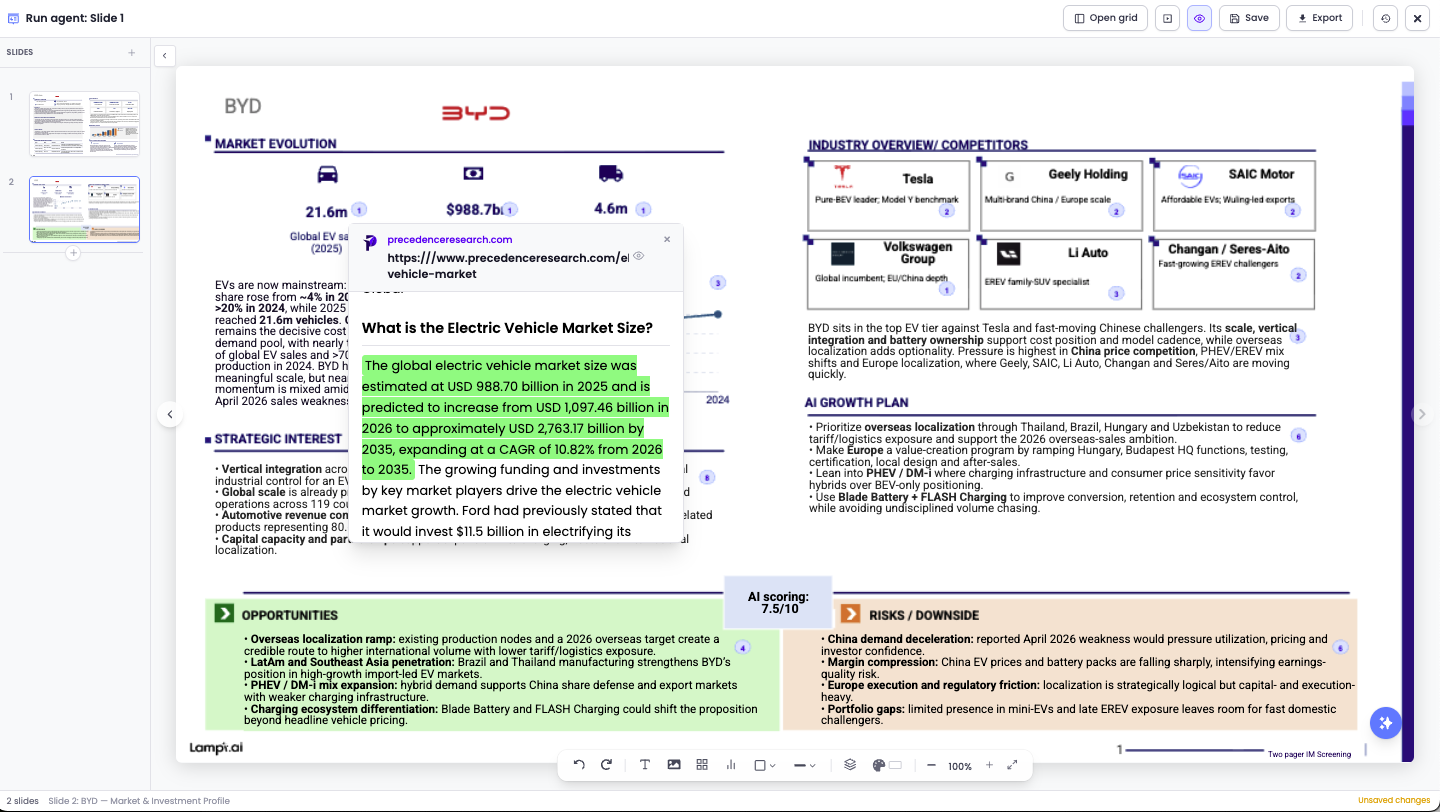The image size is (1440, 812).
Task: Go to previous slide with left arrow
Action: click(170, 414)
